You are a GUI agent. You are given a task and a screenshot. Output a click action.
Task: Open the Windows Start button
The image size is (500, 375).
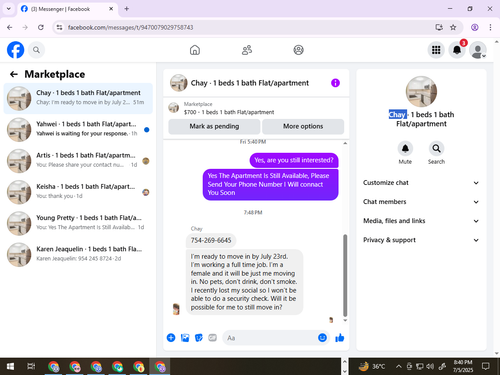click(x=10, y=367)
